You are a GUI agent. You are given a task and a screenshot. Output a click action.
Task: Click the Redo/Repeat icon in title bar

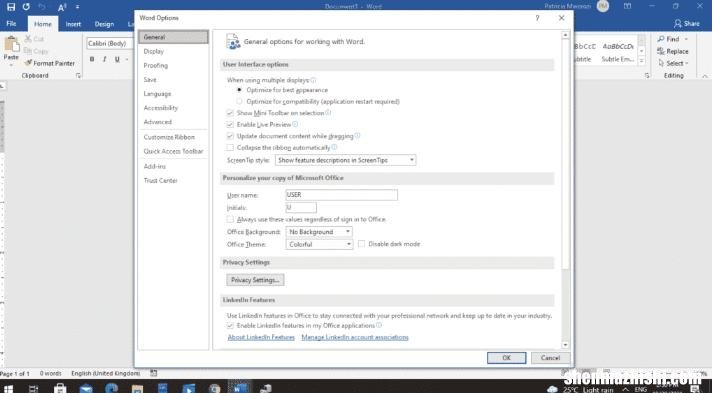click(26, 7)
